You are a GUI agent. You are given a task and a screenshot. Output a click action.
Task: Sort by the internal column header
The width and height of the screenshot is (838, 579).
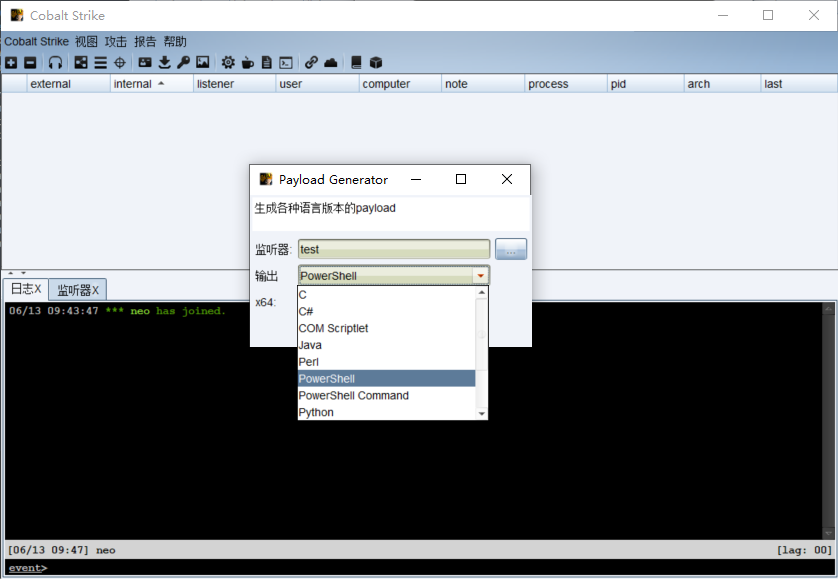click(x=151, y=84)
